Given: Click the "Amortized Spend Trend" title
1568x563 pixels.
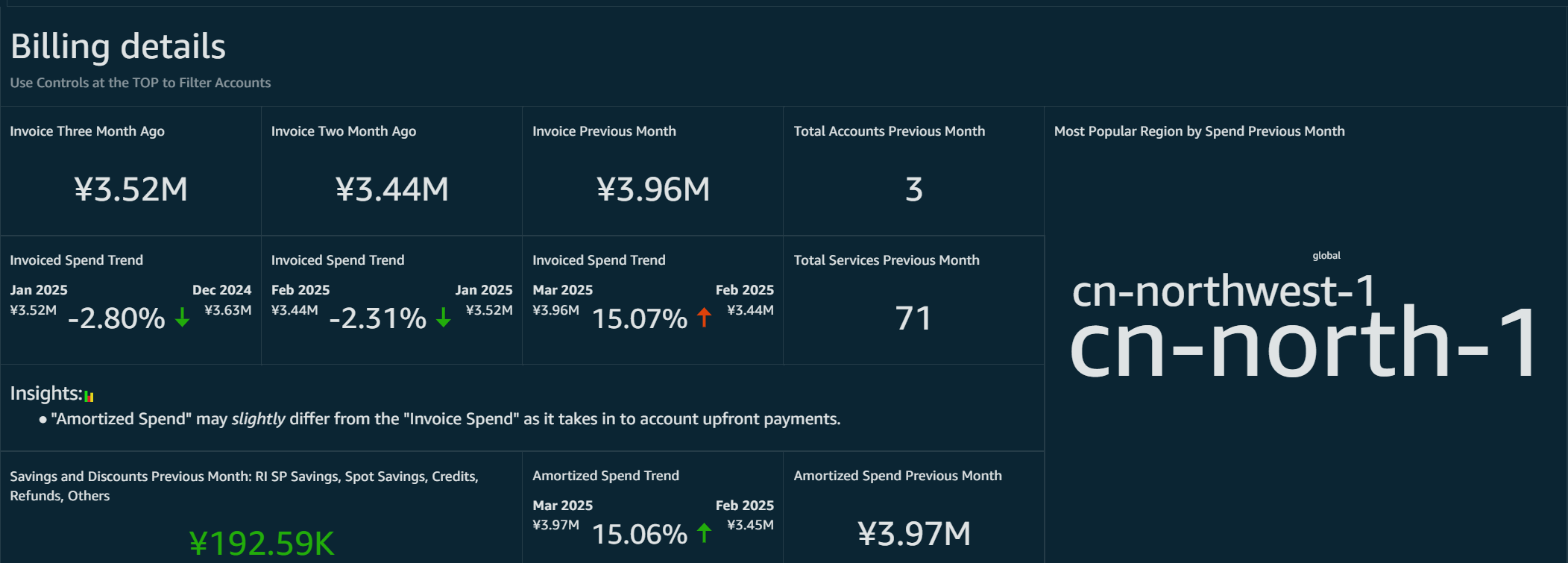Looking at the screenshot, I should pos(606,476).
